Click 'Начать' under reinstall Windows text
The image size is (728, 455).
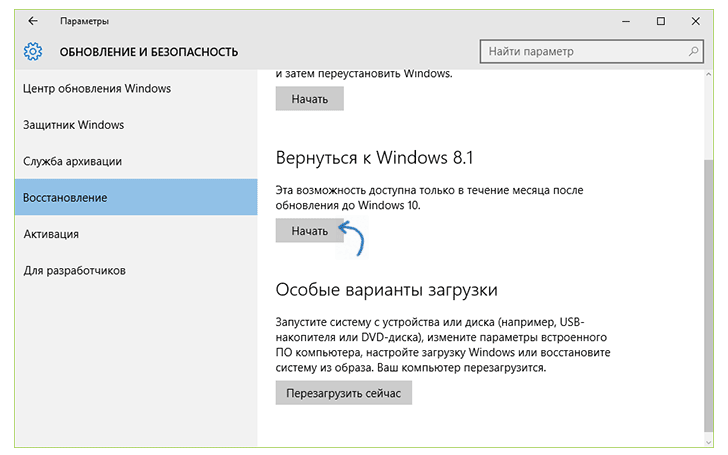[x=310, y=99]
